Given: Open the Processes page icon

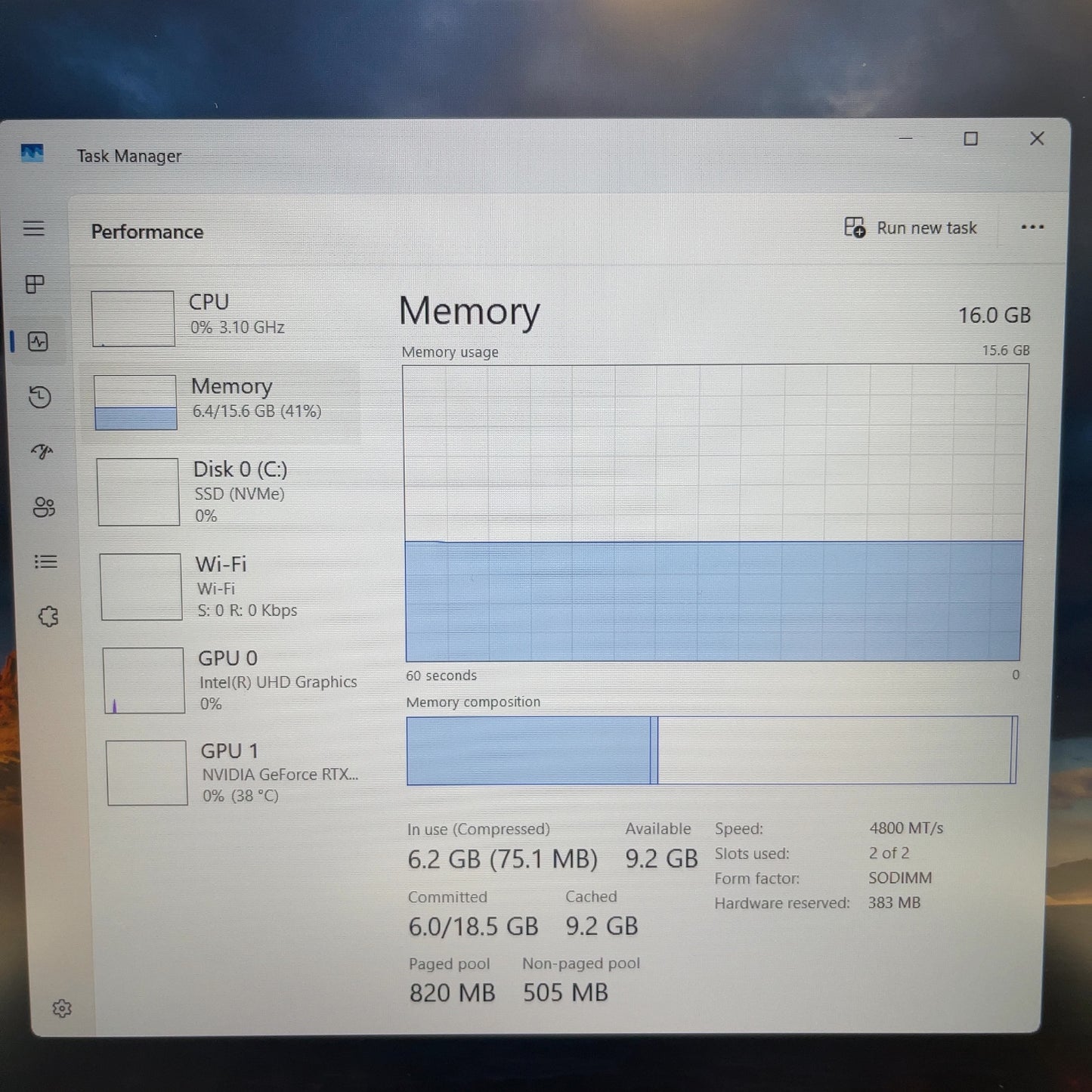Looking at the screenshot, I should coord(35,284).
